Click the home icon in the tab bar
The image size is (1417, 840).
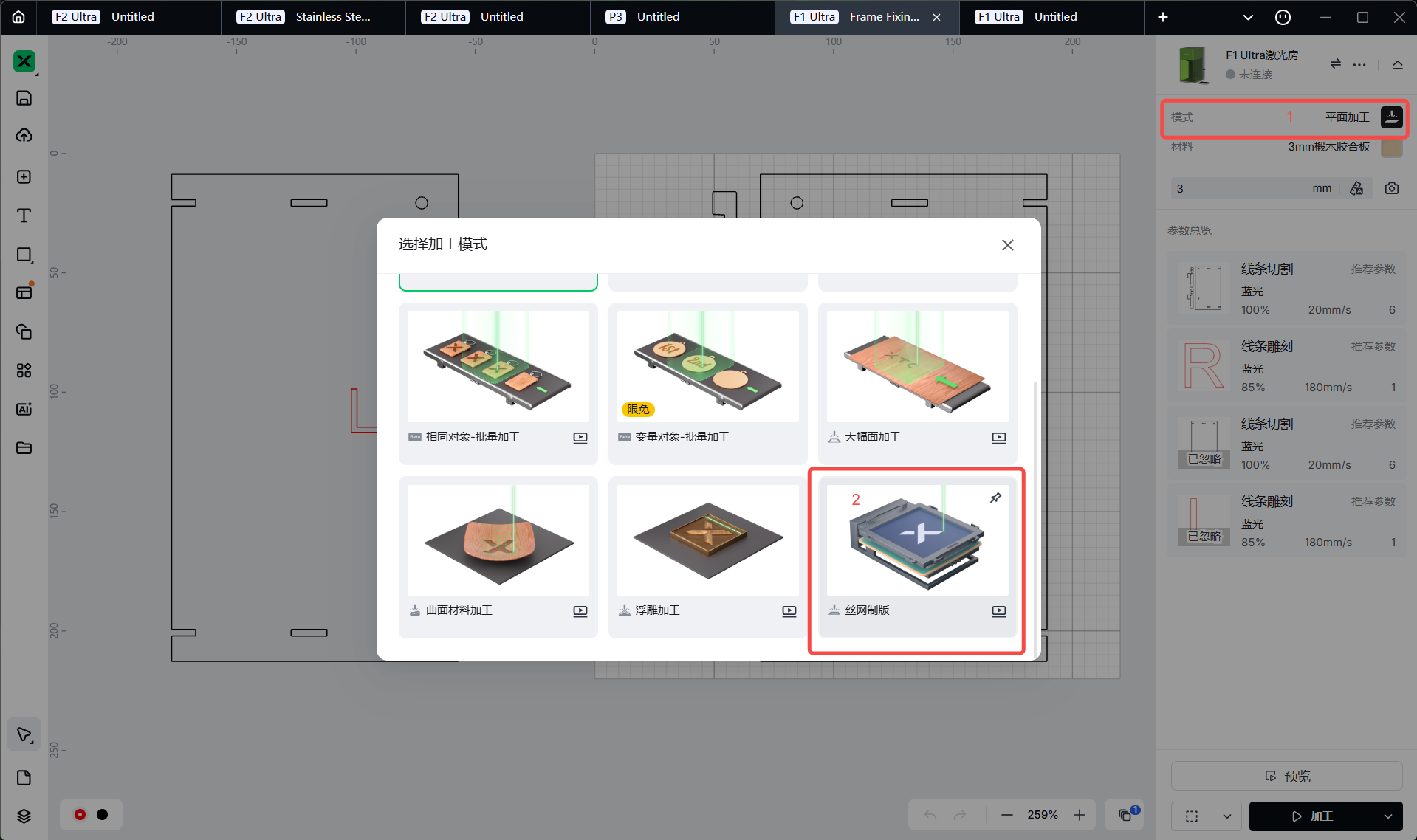coord(18,17)
